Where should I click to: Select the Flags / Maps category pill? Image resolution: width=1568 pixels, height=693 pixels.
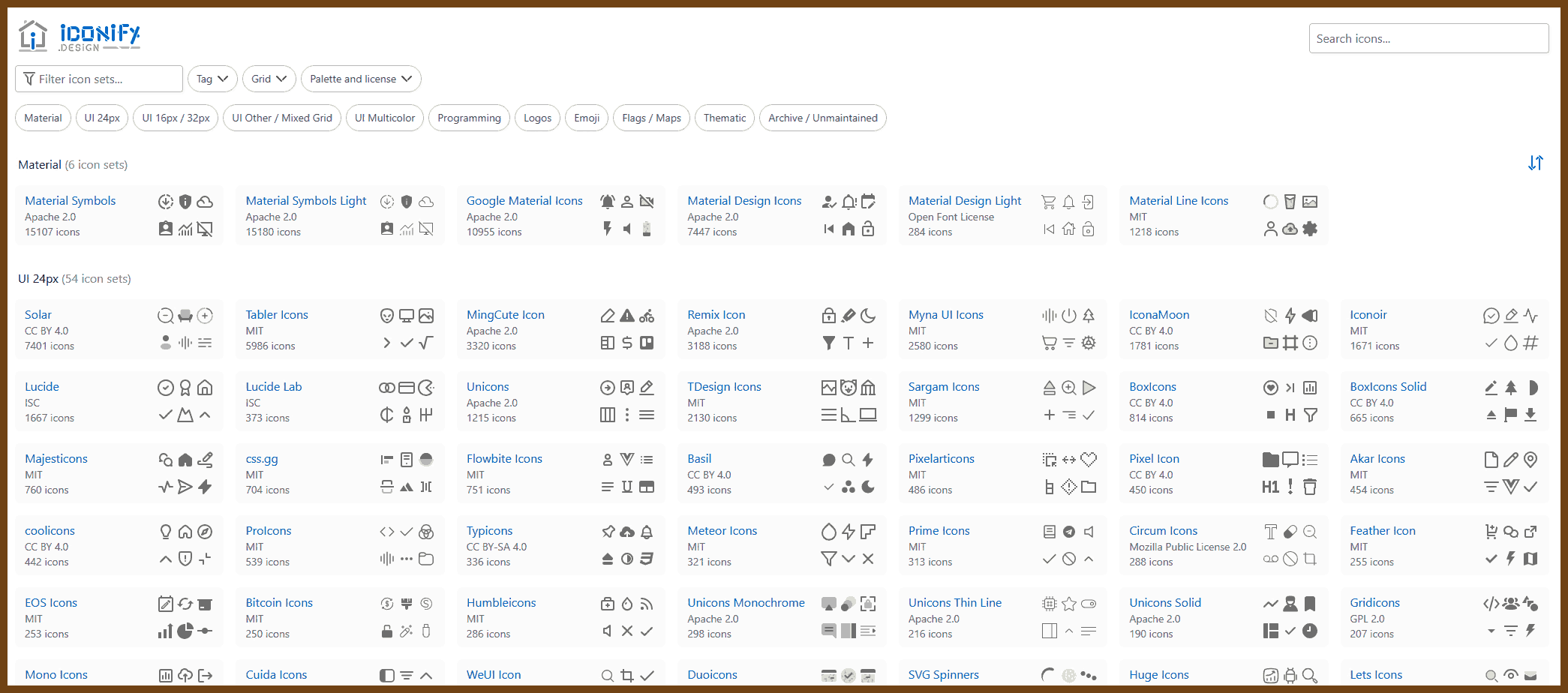point(651,118)
